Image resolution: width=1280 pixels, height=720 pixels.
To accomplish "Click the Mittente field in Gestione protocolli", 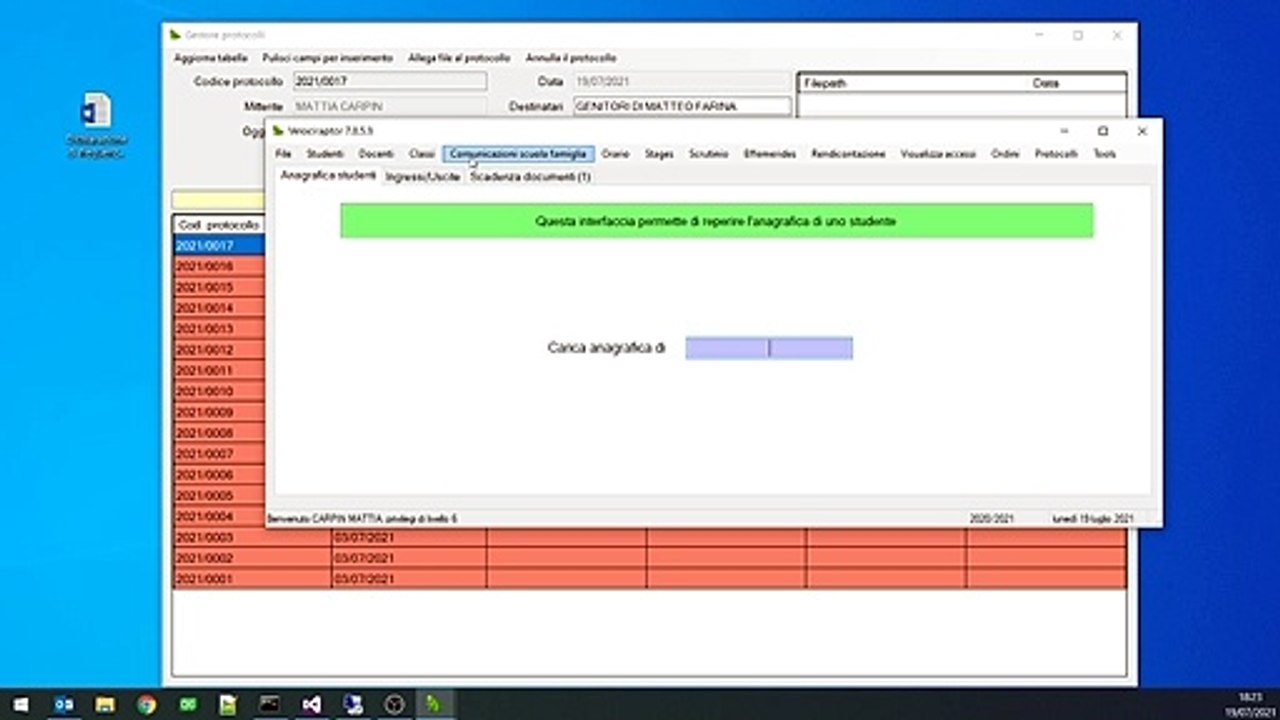I will (390, 106).
